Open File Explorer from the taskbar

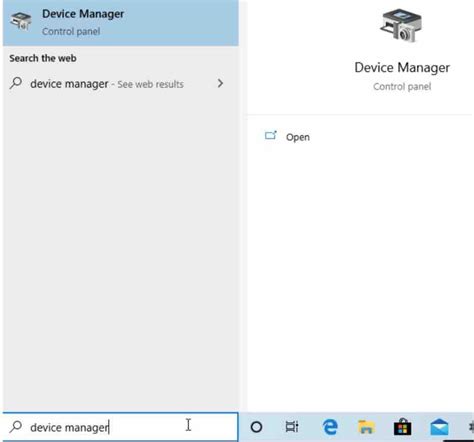[366, 427]
